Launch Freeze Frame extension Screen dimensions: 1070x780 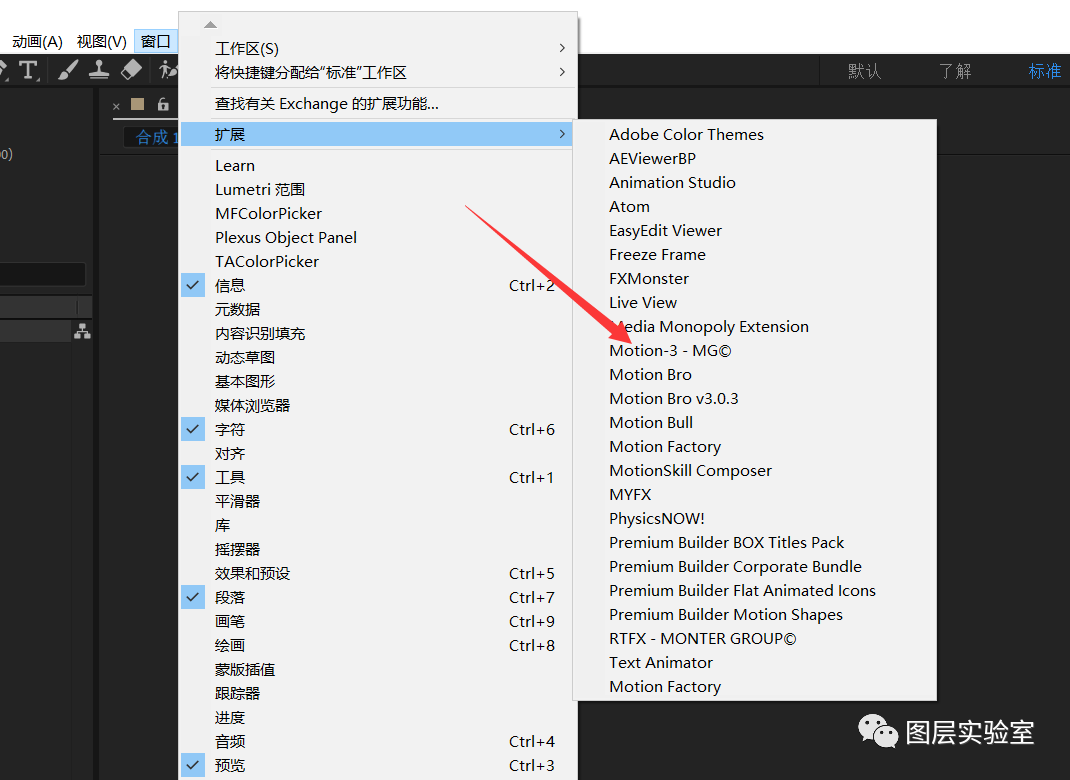(755, 255)
